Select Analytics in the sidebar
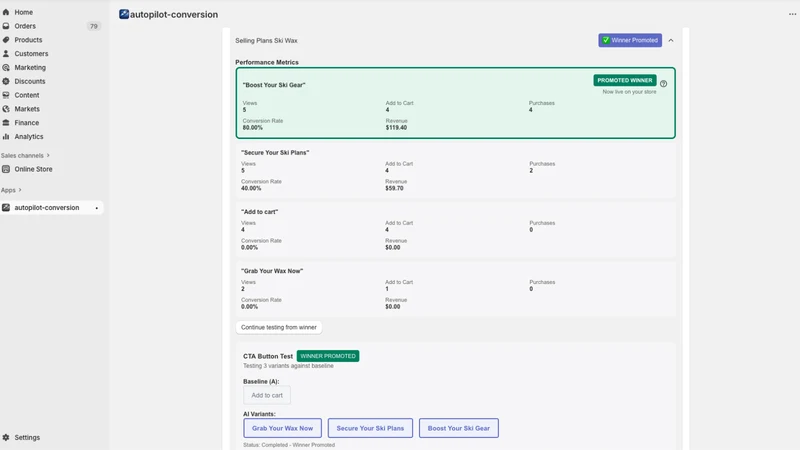Screen dimensions: 800x450 29,136
